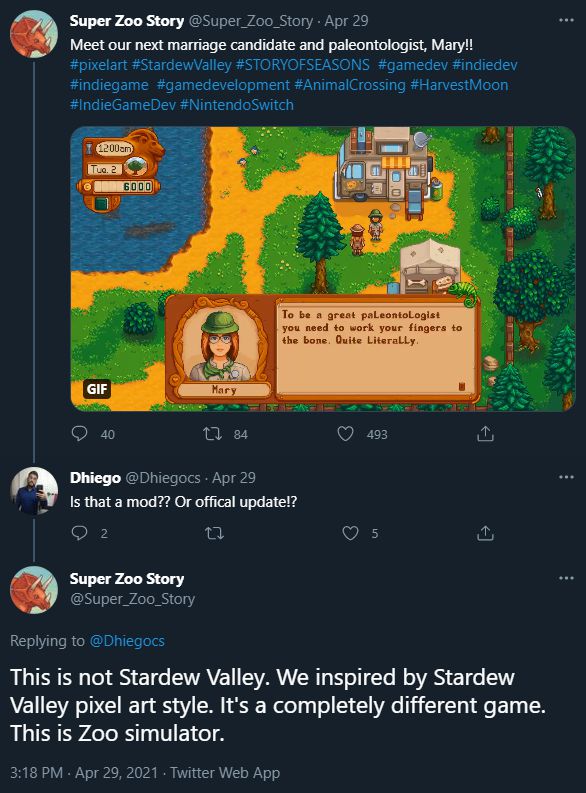This screenshot has height=793, width=586.
Task: Open replies on the Mary paleontologist tweet
Action: [x=79, y=434]
